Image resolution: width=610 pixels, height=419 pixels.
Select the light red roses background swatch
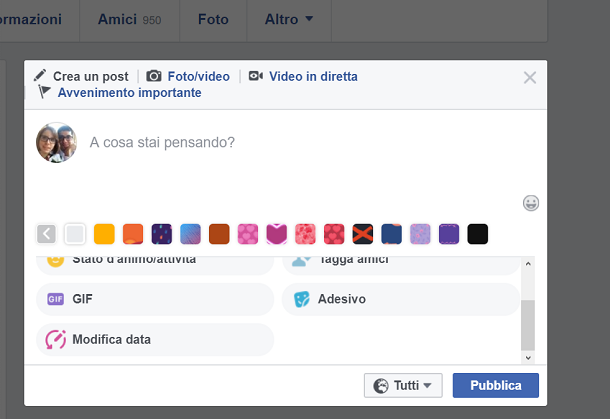[x=305, y=234]
